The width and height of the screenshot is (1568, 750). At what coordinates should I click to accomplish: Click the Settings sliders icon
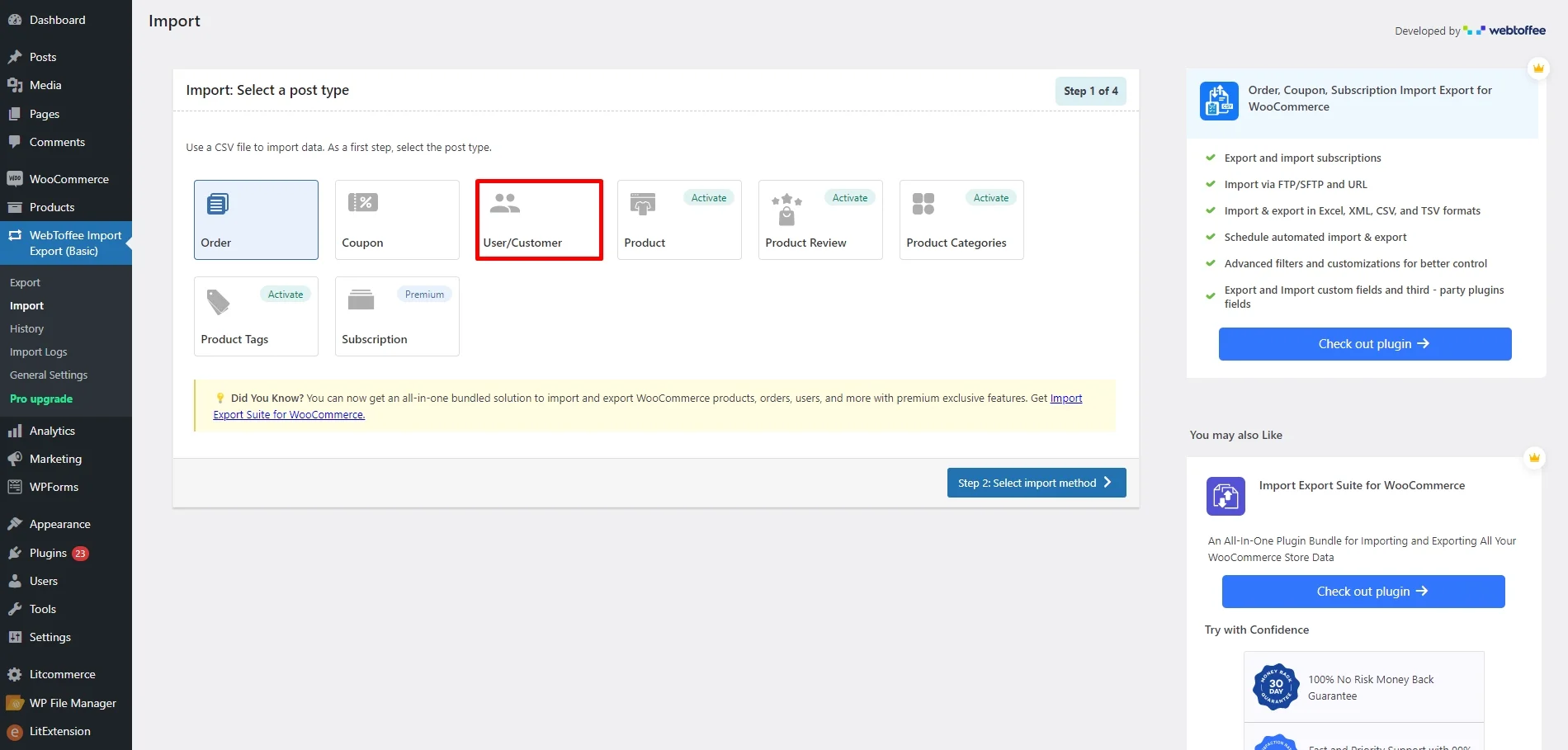coord(15,637)
